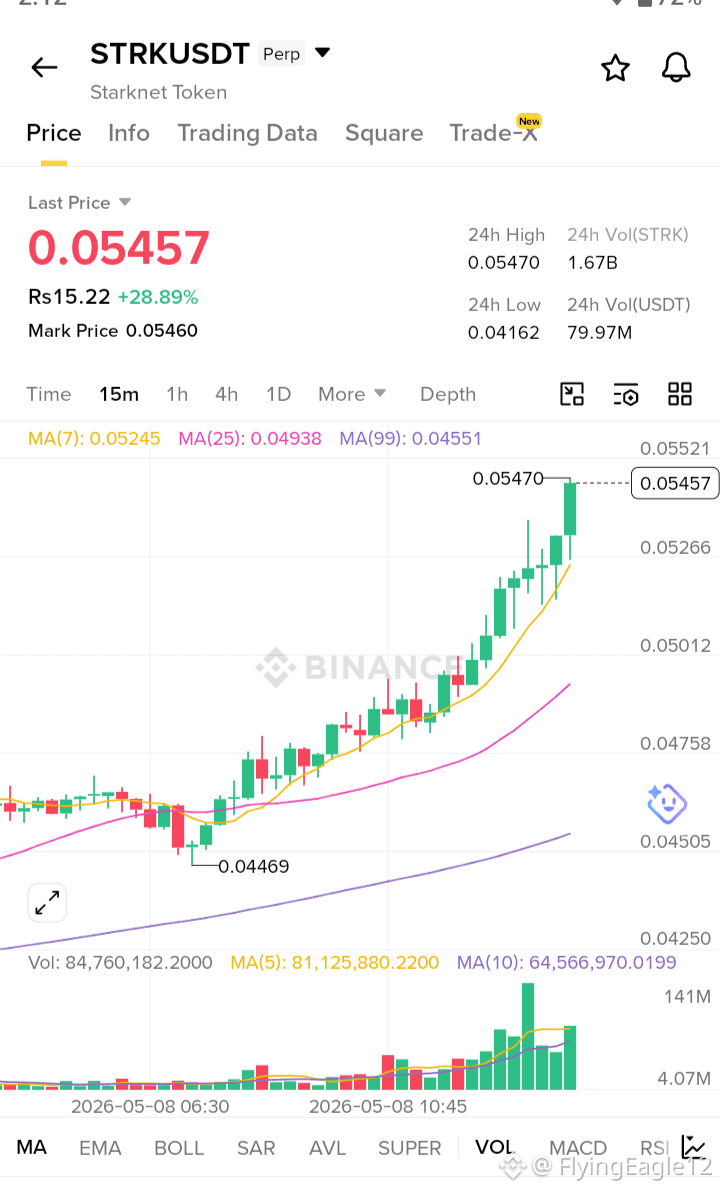Tap the 24h Vol(USDT) value 79.97M

[599, 333]
